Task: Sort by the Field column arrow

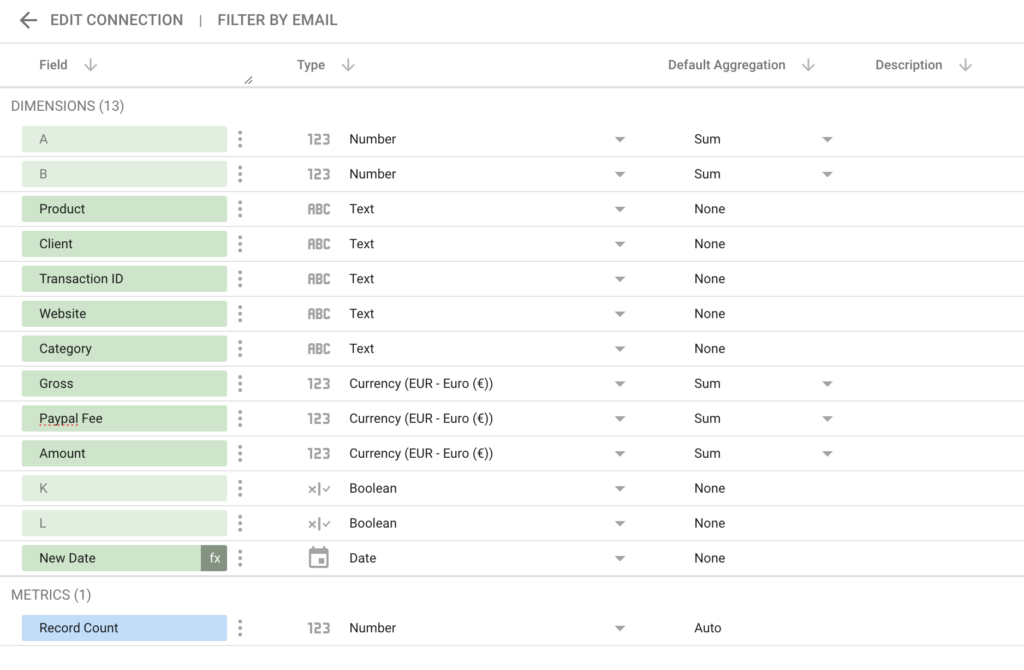Action: pyautogui.click(x=90, y=64)
